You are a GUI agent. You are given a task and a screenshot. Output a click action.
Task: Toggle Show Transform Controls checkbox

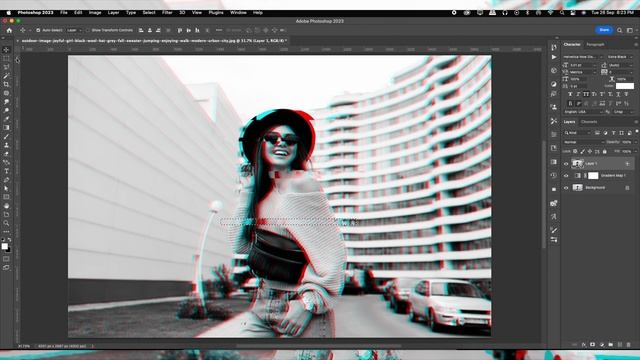tap(88, 30)
